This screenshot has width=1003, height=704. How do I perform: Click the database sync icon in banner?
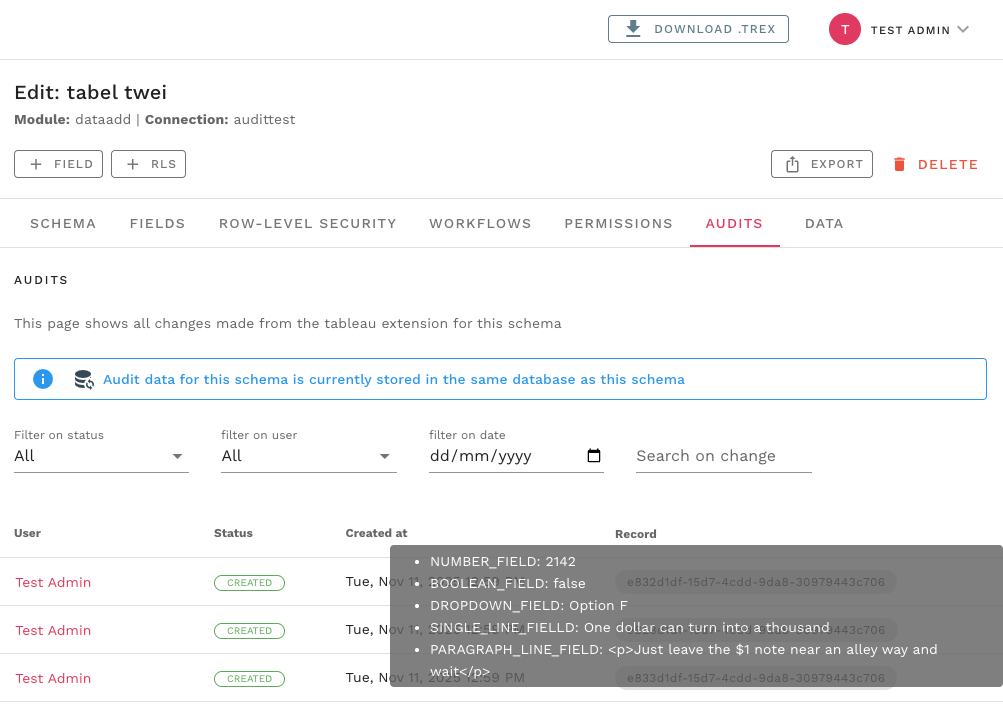pyautogui.click(x=84, y=379)
